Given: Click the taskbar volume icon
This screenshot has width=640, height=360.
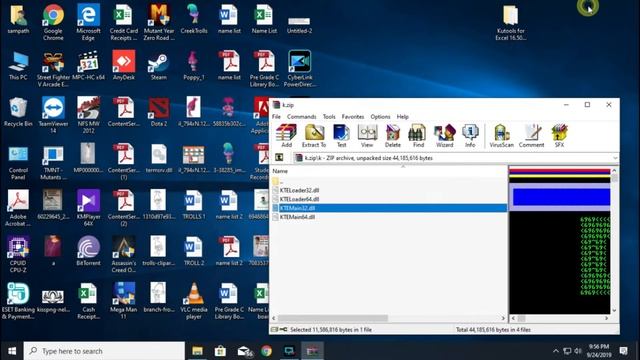Looking at the screenshot, I should coord(578,351).
